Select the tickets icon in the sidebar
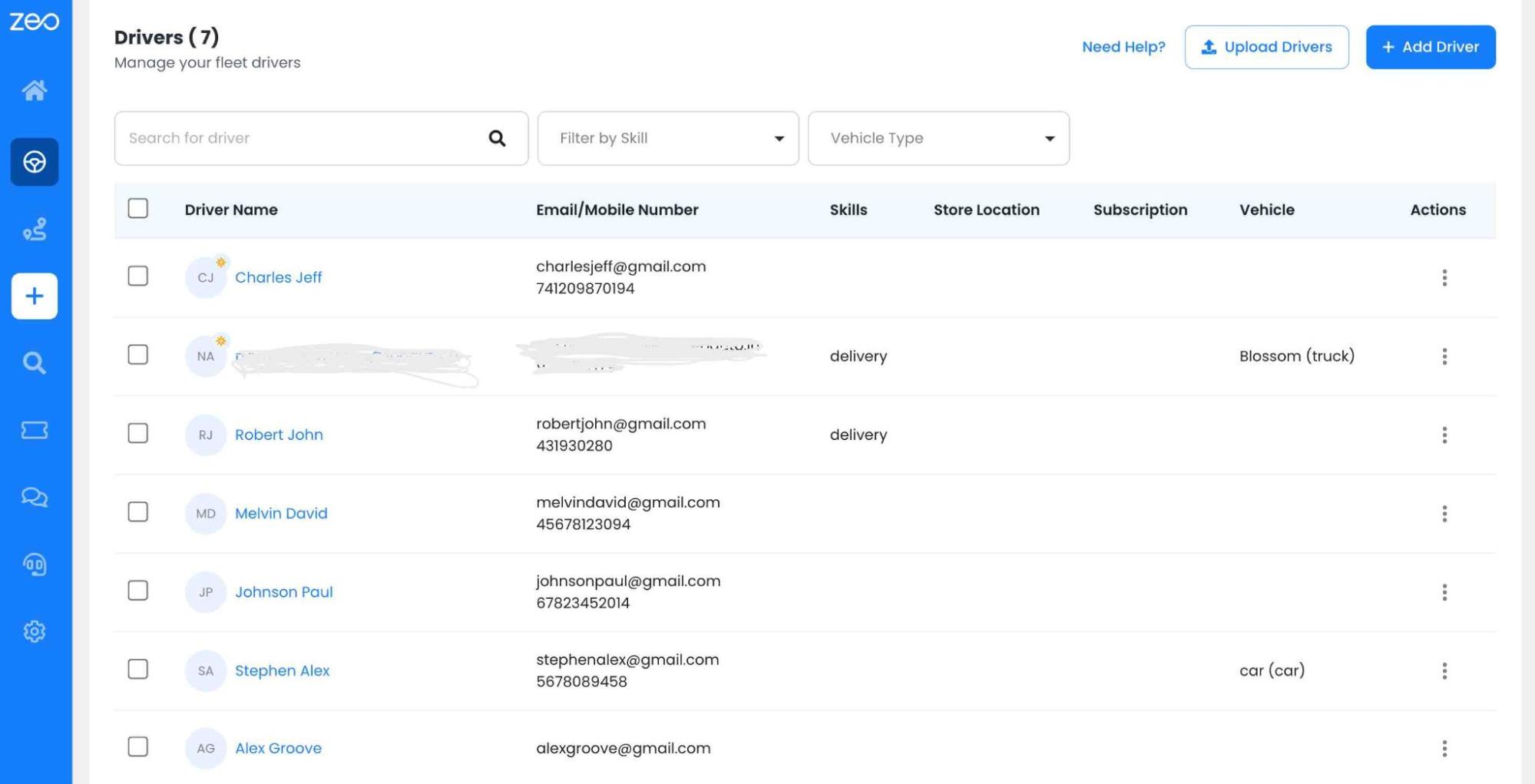The width and height of the screenshot is (1535, 784). (35, 430)
